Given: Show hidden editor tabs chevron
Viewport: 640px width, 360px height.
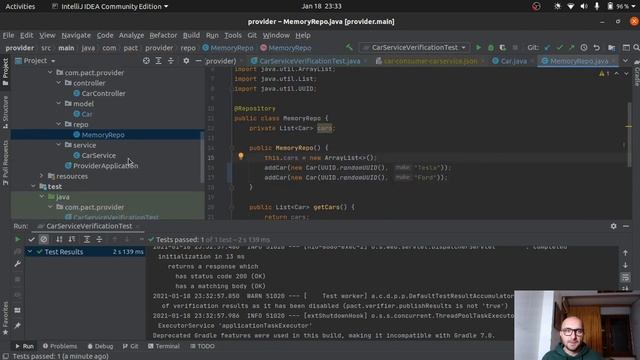Looking at the screenshot, I should pyautogui.click(x=625, y=61).
